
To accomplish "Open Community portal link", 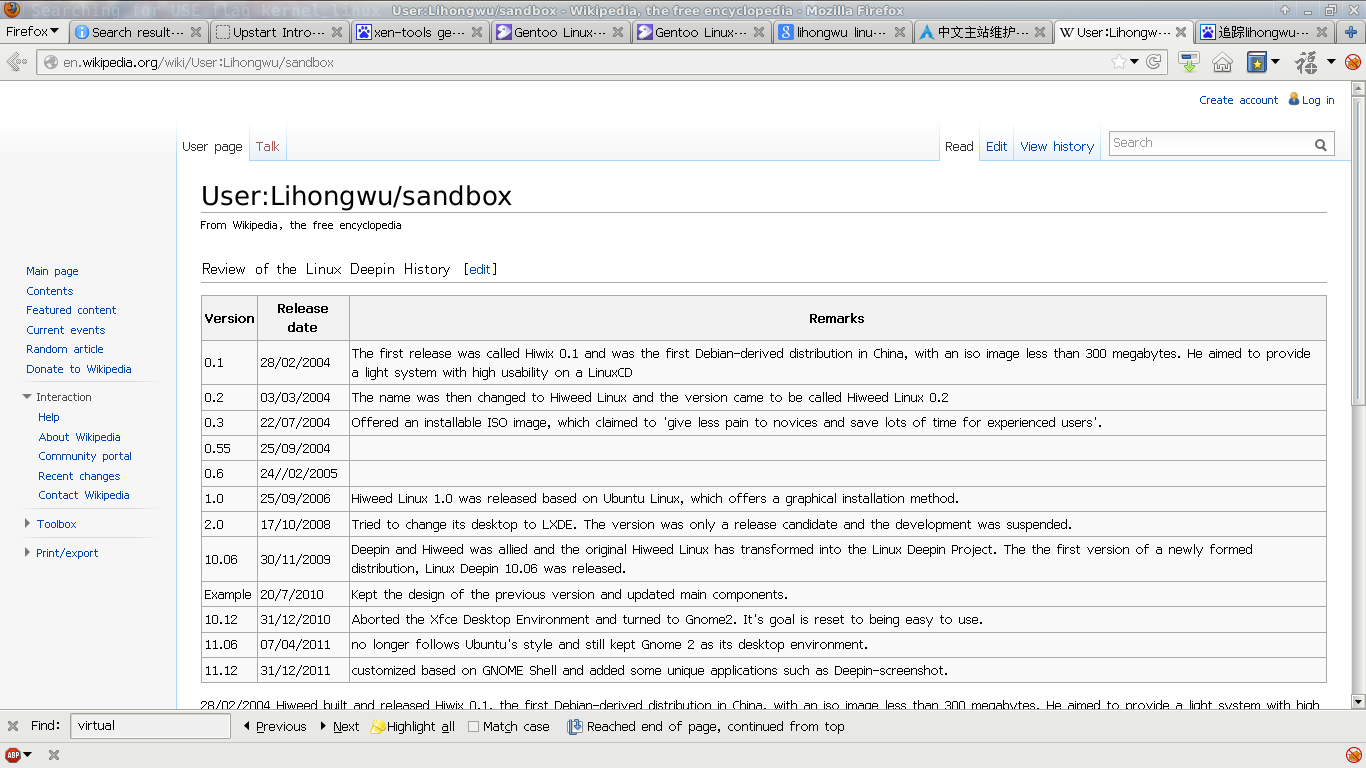I will 85,456.
